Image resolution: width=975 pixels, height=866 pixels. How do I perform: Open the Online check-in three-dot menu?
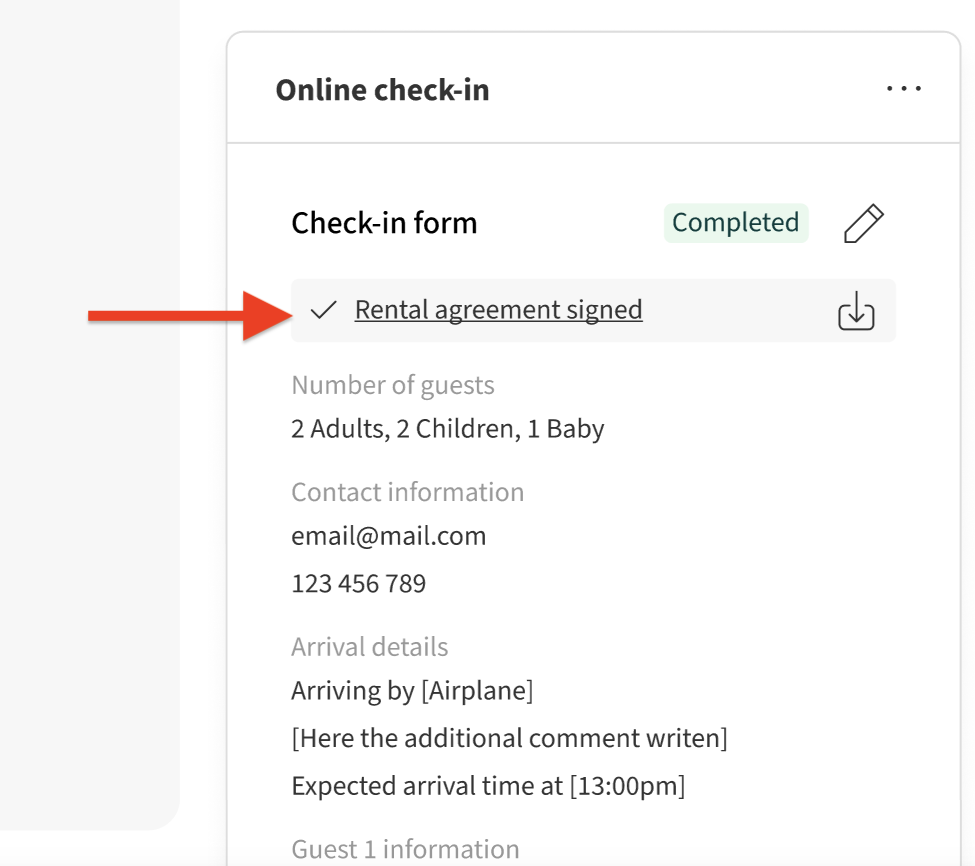click(x=903, y=89)
